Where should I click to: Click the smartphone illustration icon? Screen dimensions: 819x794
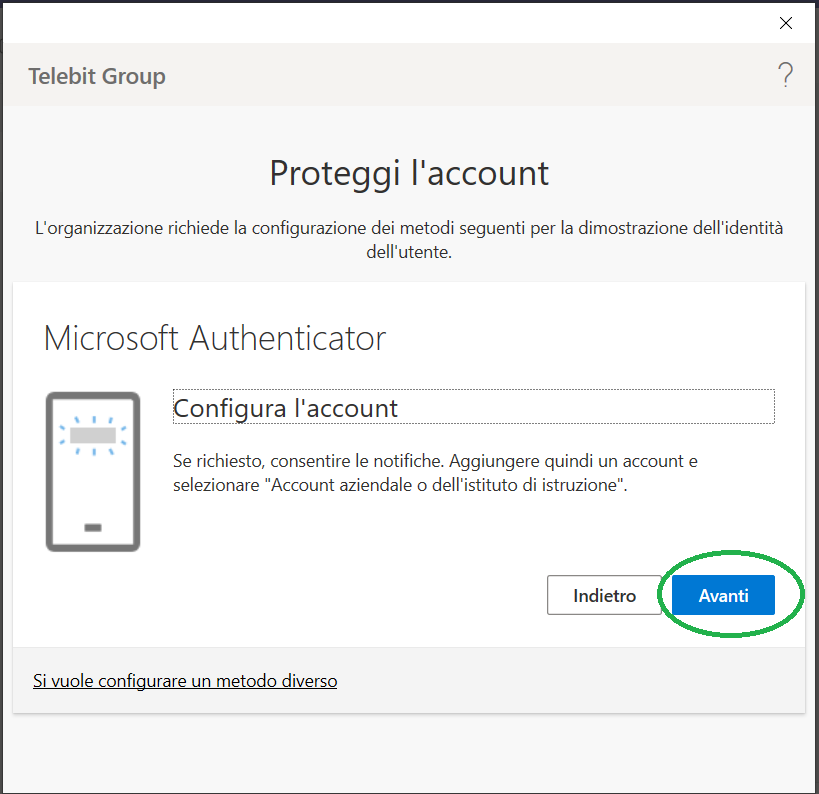92,471
